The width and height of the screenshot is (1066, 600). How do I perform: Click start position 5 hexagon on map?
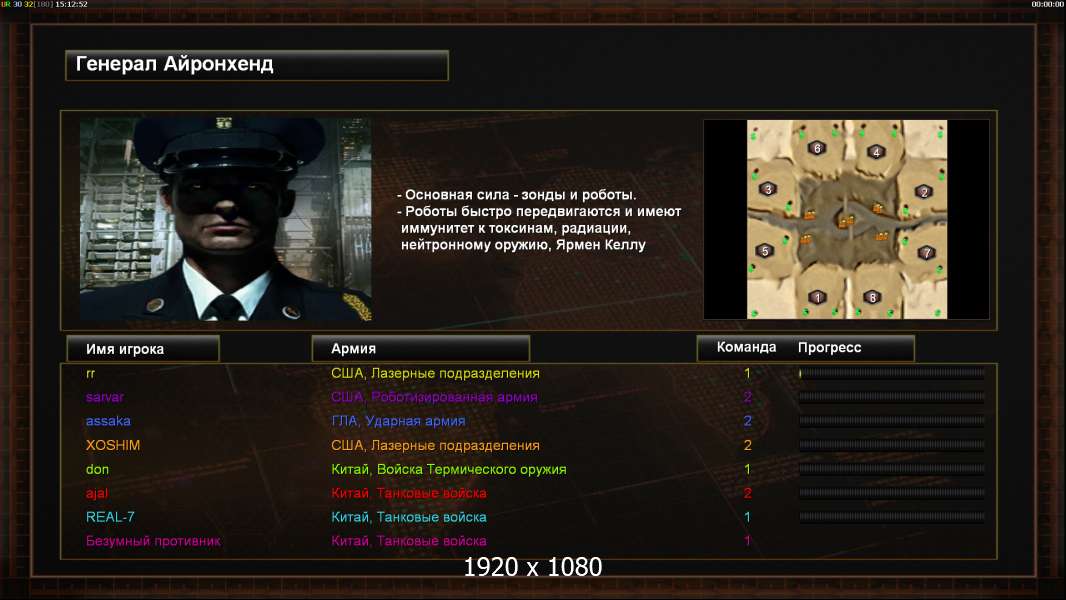pyautogui.click(x=765, y=251)
